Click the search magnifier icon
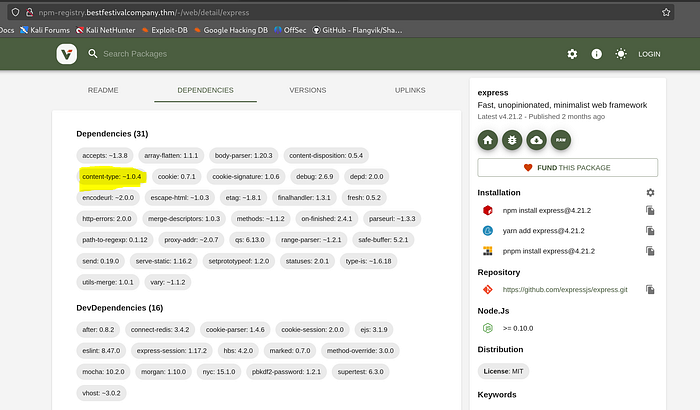700x410 pixels. pyautogui.click(x=92, y=54)
